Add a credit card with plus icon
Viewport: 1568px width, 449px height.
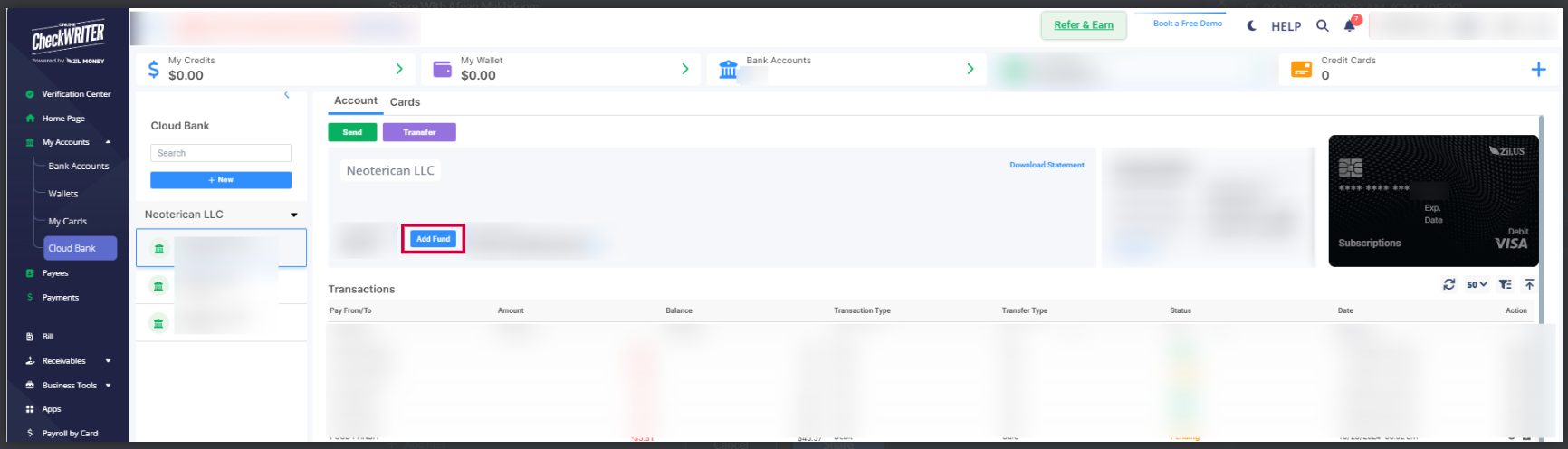coord(1538,69)
